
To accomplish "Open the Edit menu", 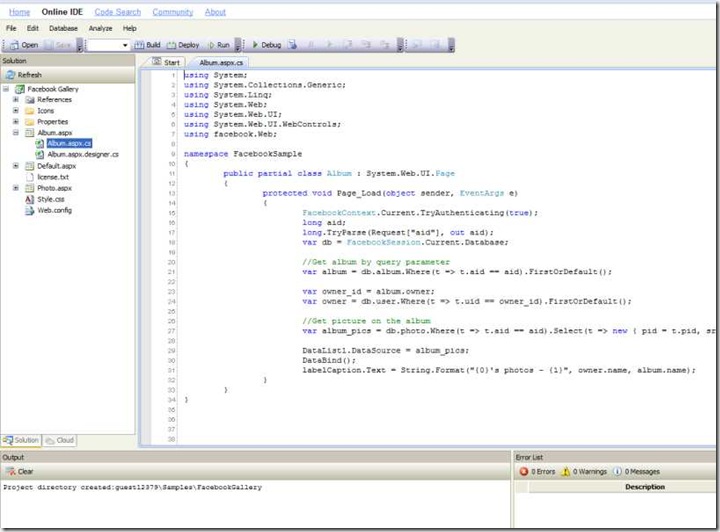I will 33,28.
